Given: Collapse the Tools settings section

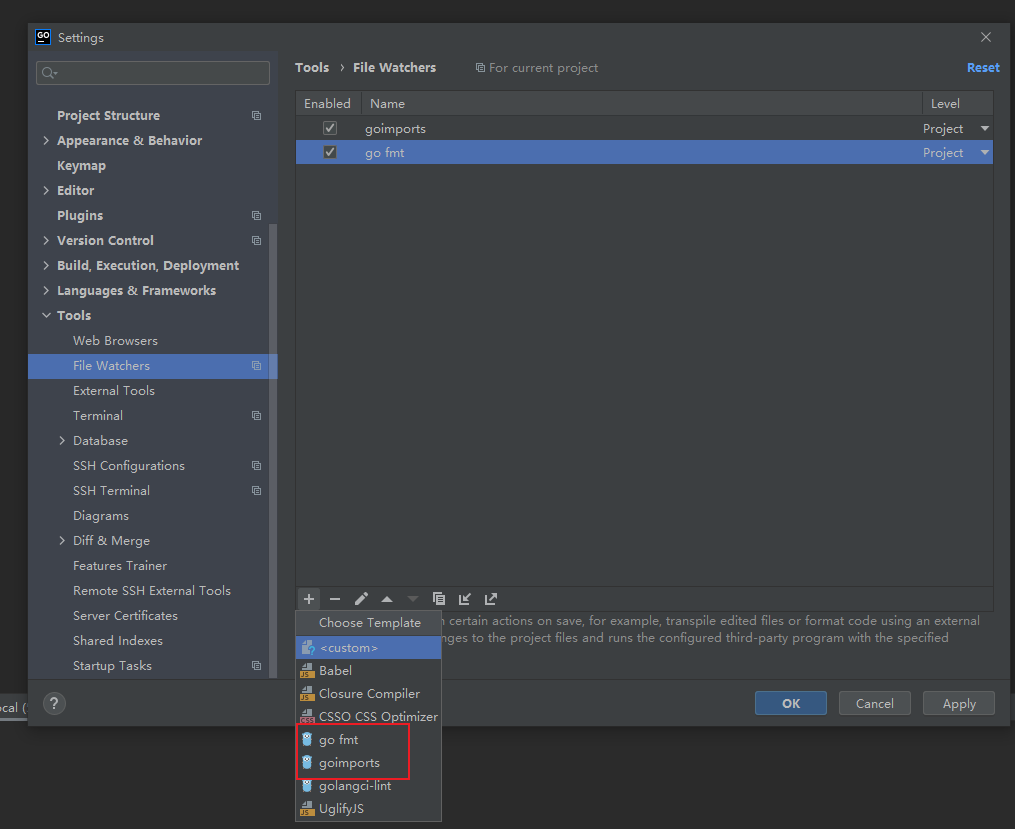Looking at the screenshot, I should [x=46, y=316].
